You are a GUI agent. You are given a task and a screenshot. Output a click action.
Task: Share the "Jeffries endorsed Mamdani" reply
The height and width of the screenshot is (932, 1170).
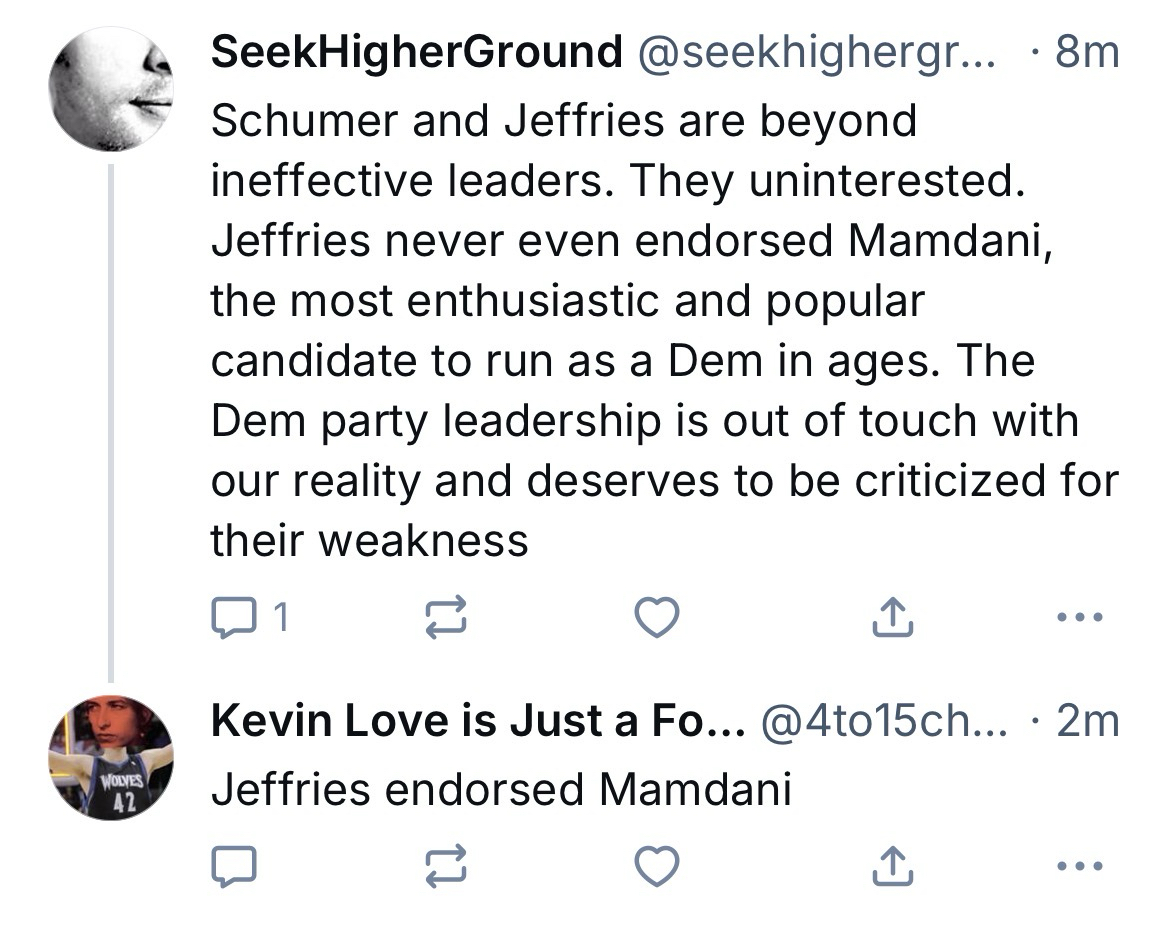point(893,867)
